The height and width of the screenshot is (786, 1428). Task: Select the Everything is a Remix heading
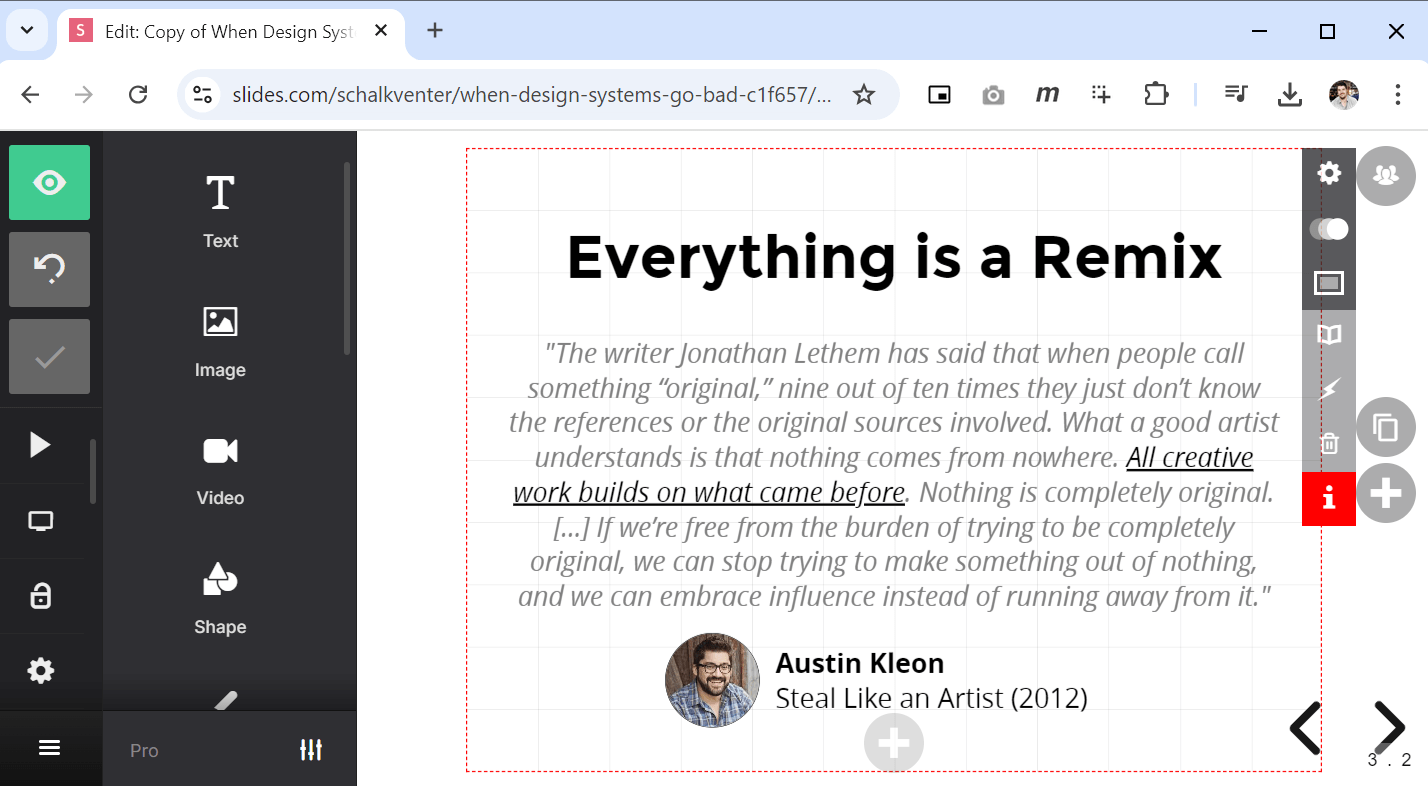coord(894,258)
